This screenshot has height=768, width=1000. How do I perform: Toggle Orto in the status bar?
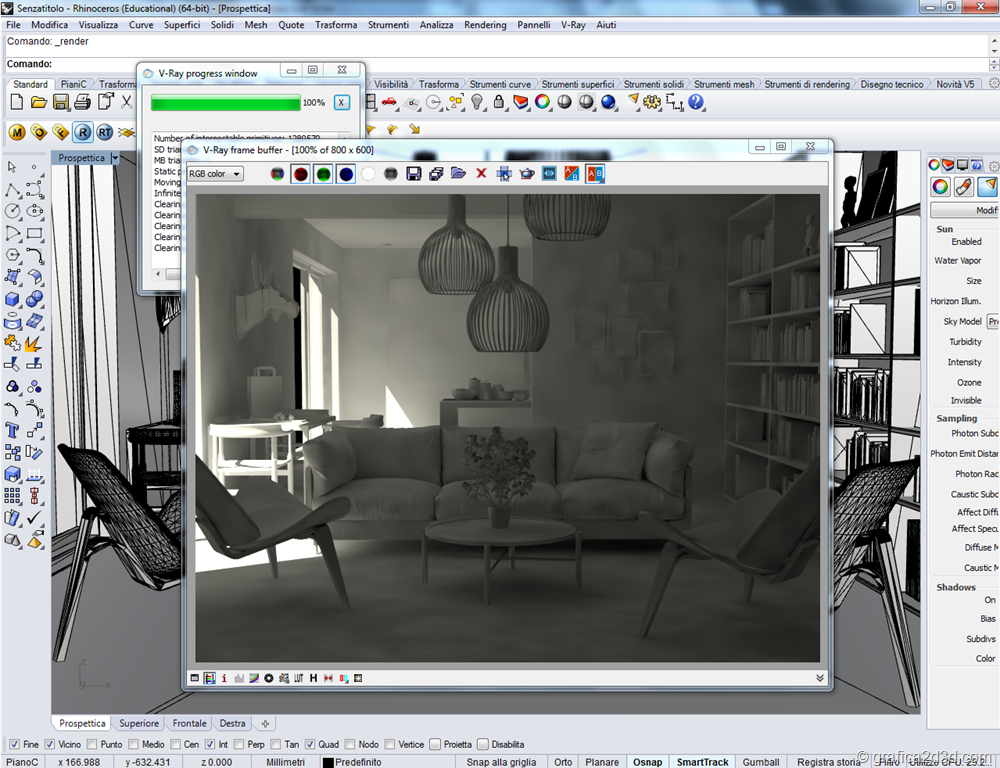point(563,762)
